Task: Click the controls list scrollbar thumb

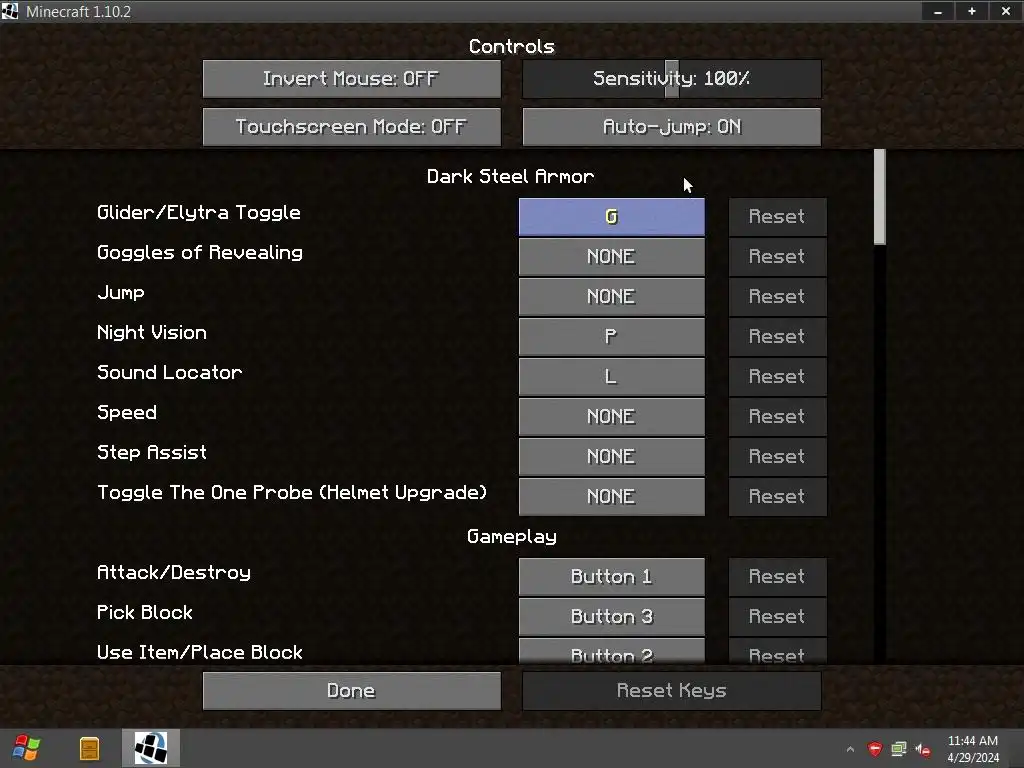Action: (880, 197)
